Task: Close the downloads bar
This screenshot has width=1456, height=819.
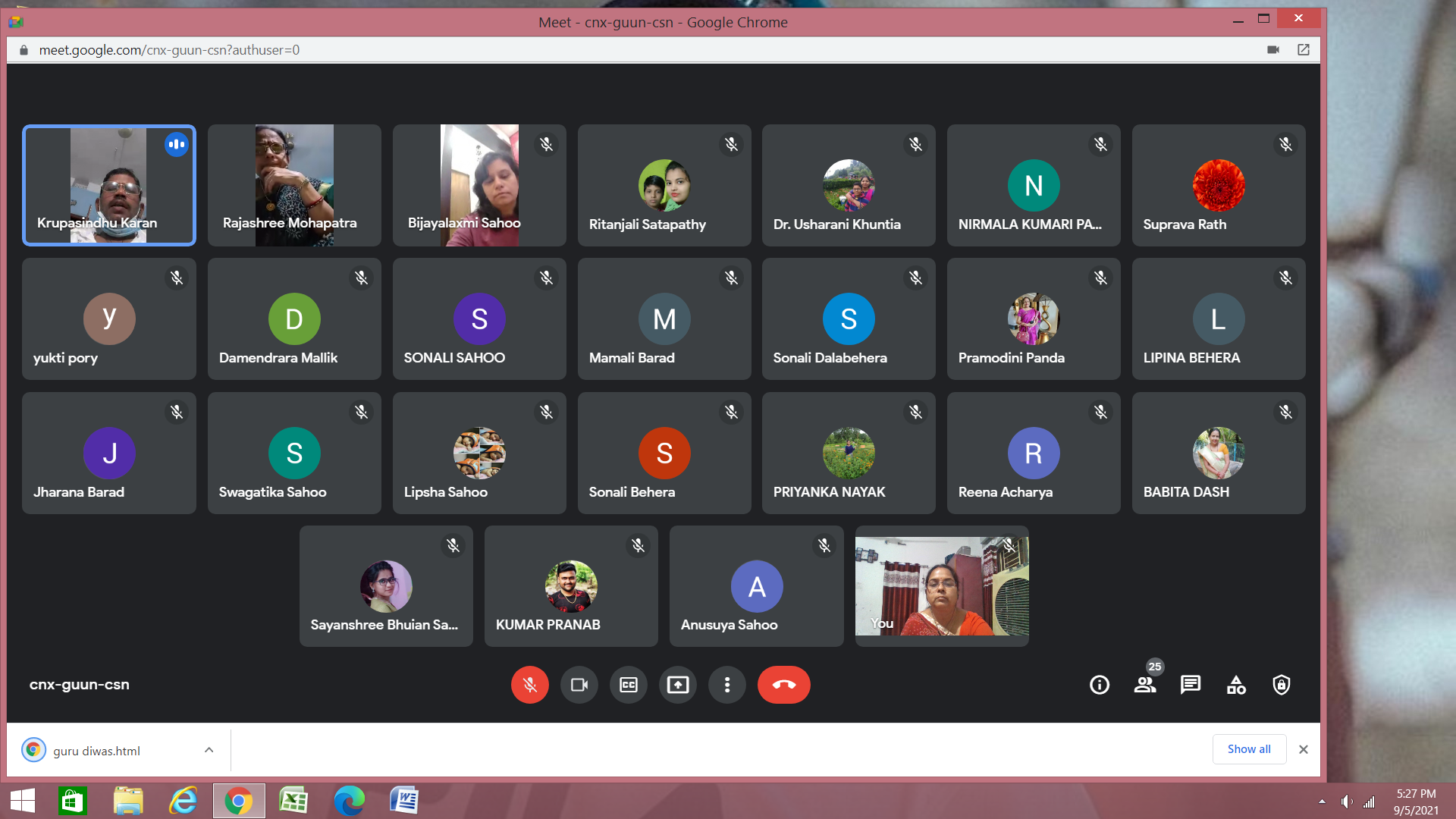Action: coord(1304,749)
